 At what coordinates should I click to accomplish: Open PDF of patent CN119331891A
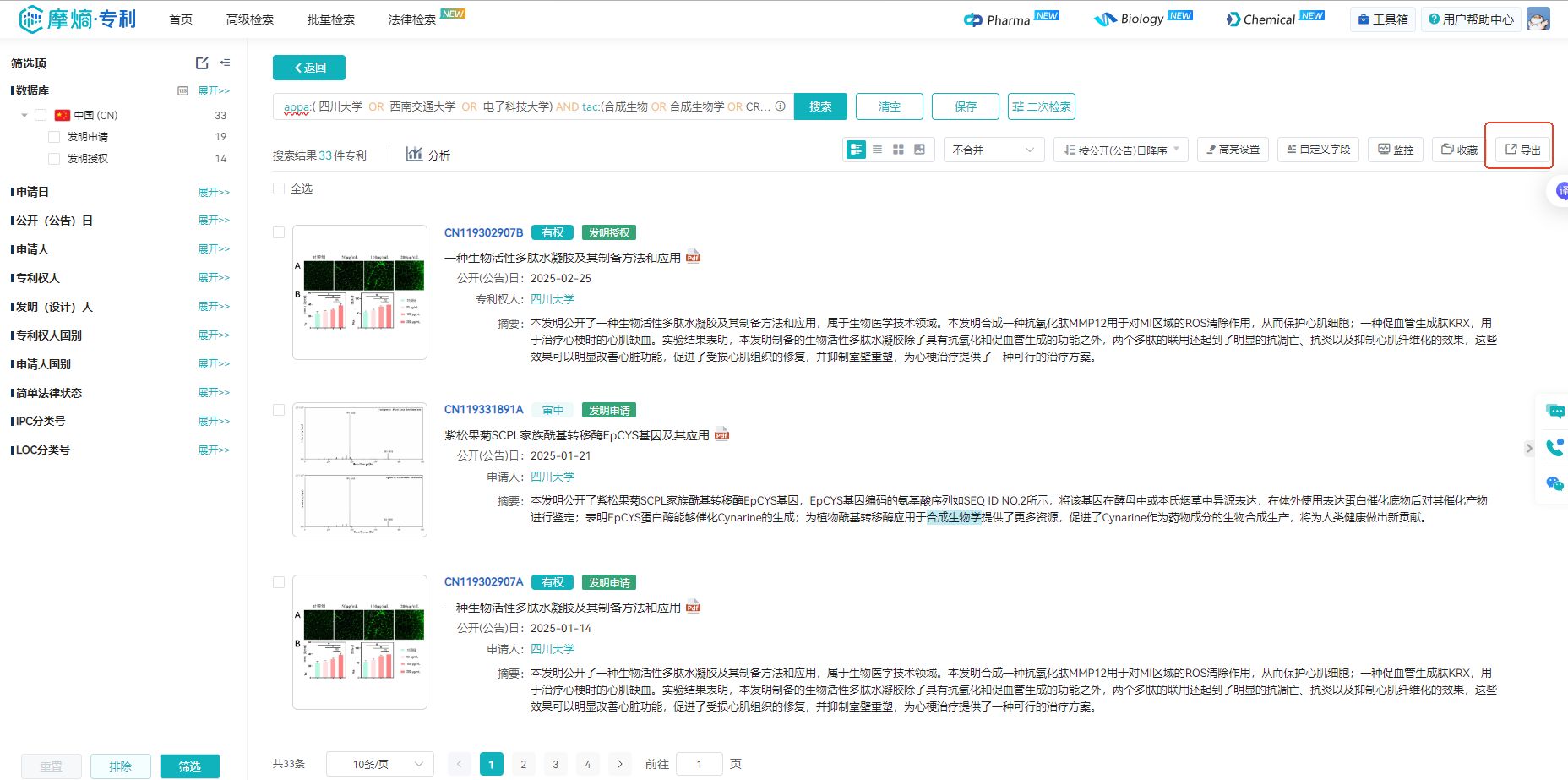point(721,435)
